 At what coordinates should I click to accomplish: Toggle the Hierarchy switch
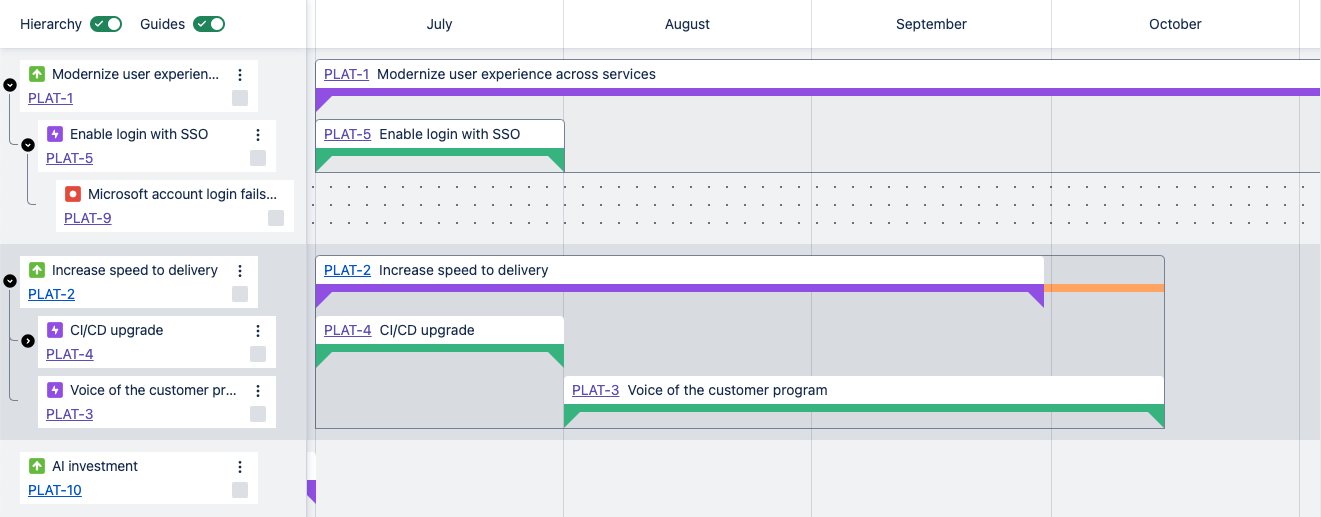pos(106,24)
